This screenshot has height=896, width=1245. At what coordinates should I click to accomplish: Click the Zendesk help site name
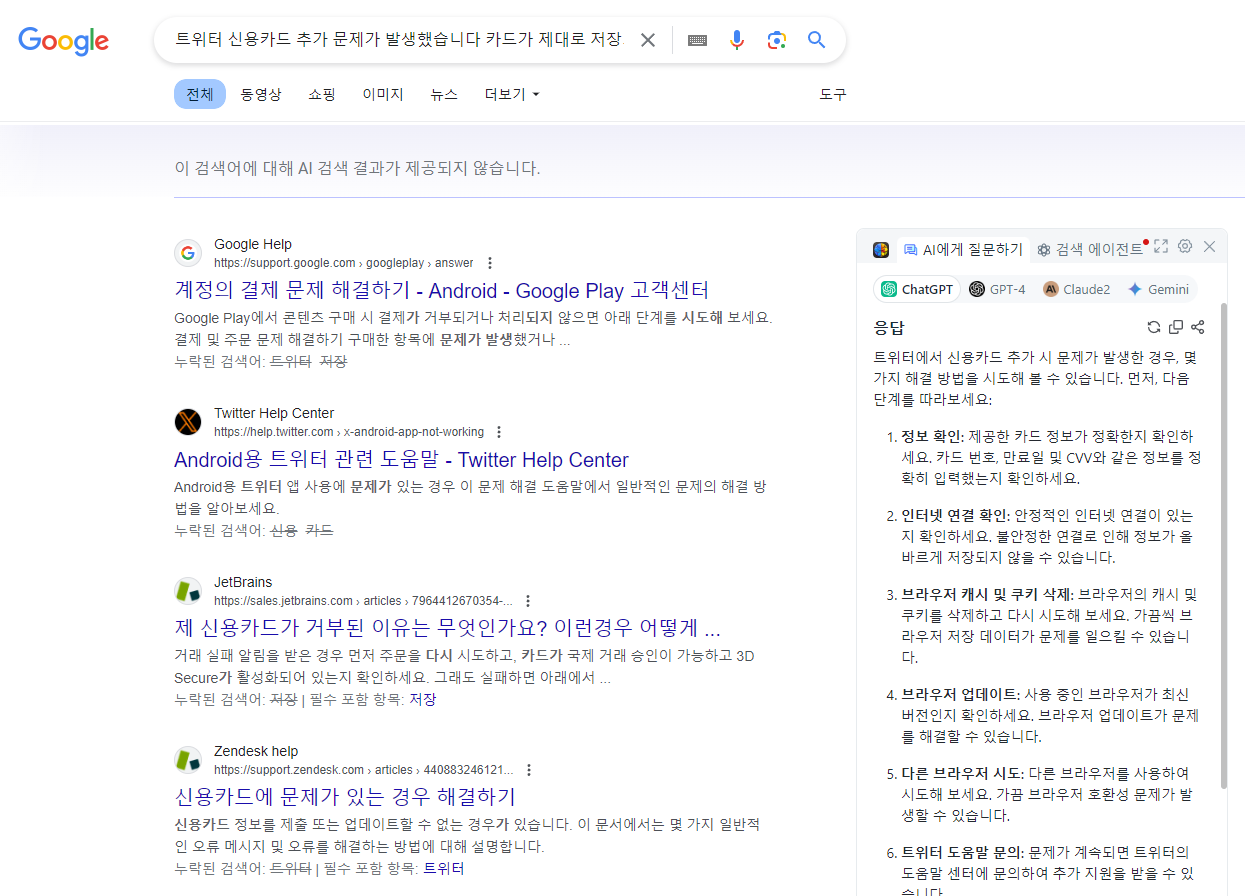(256, 751)
